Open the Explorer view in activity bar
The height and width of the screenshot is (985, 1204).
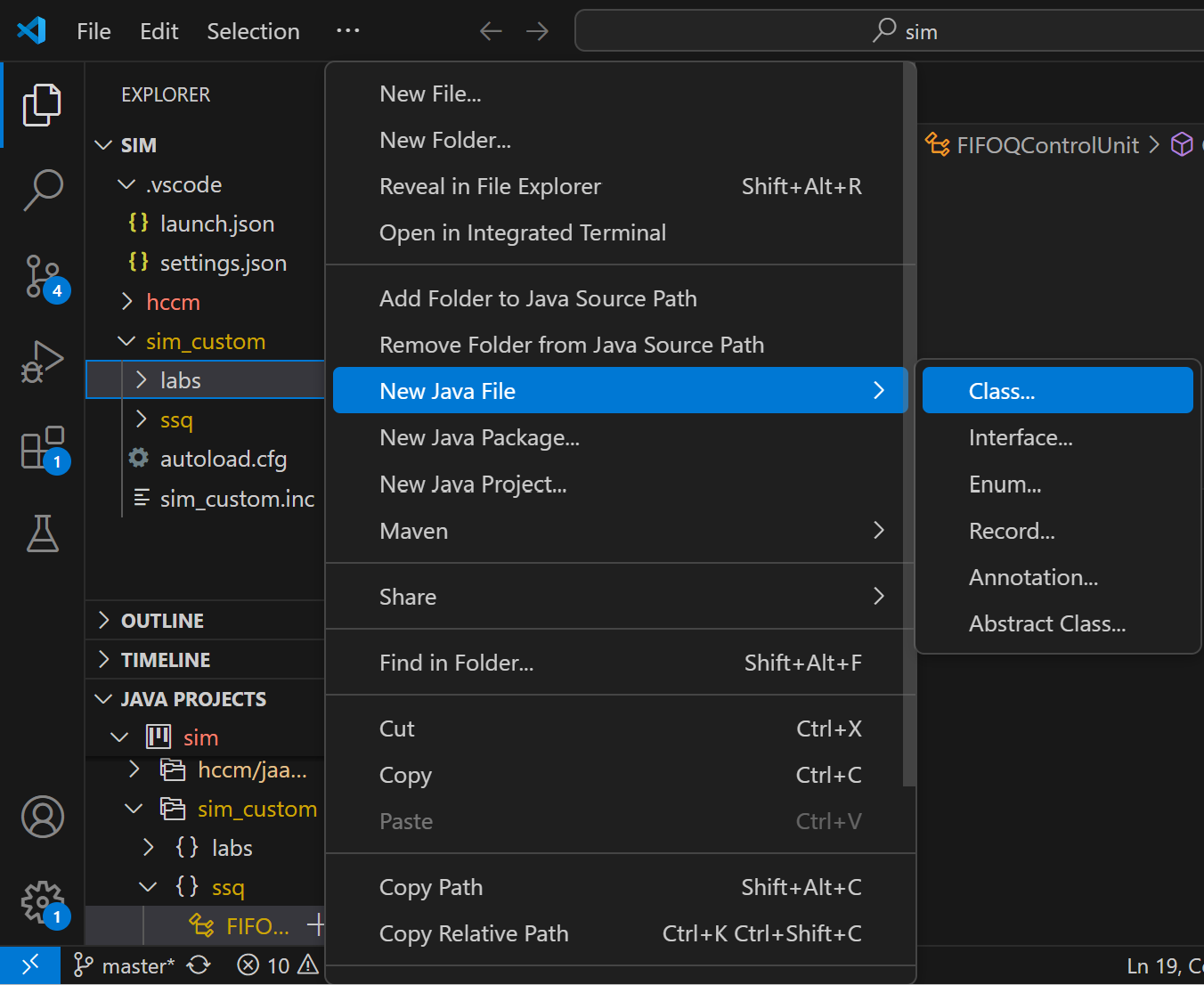pos(42,105)
